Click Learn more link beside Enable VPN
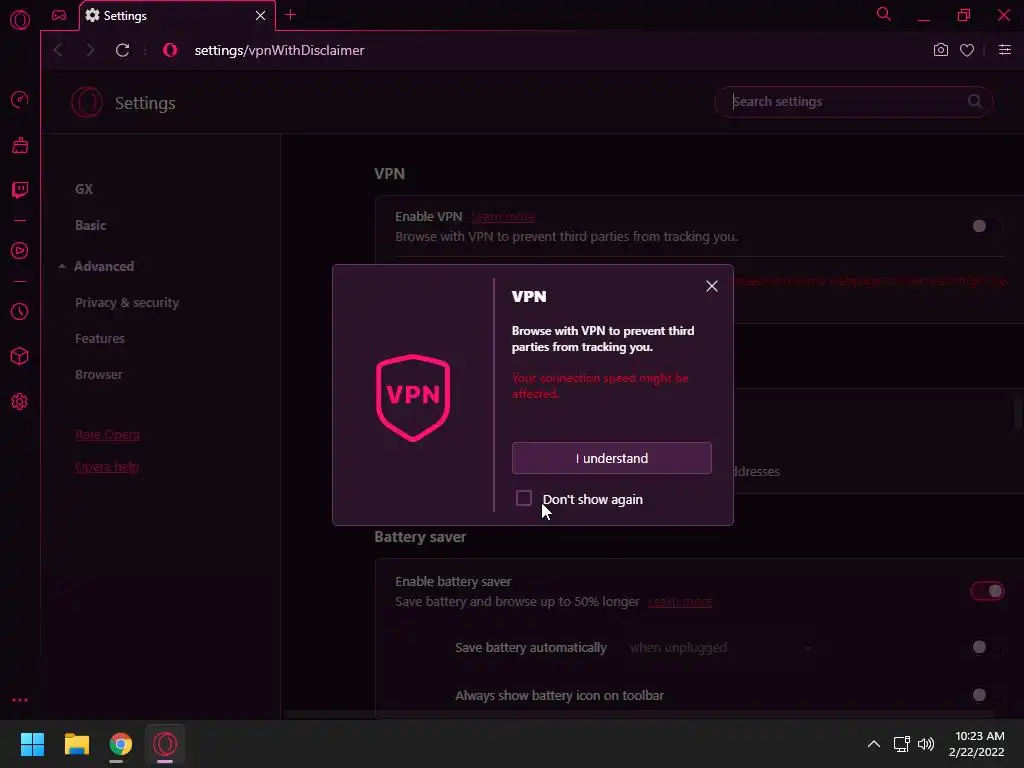The image size is (1024, 768). click(x=503, y=217)
